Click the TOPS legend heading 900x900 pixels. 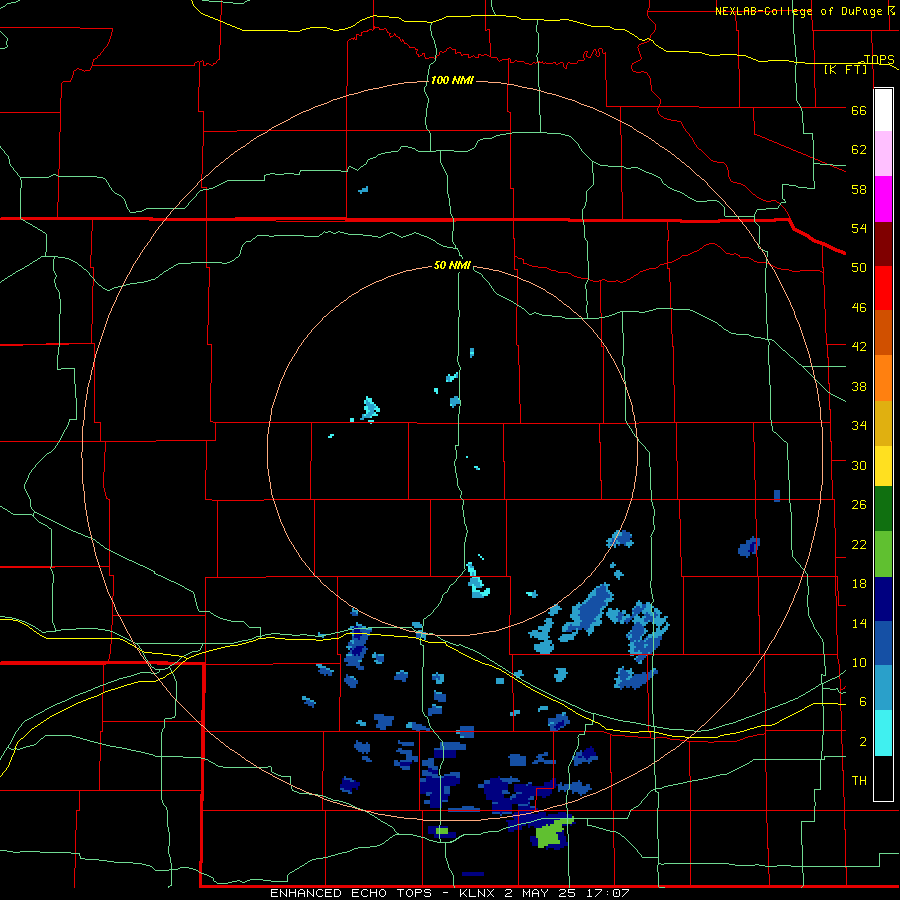pos(879,59)
